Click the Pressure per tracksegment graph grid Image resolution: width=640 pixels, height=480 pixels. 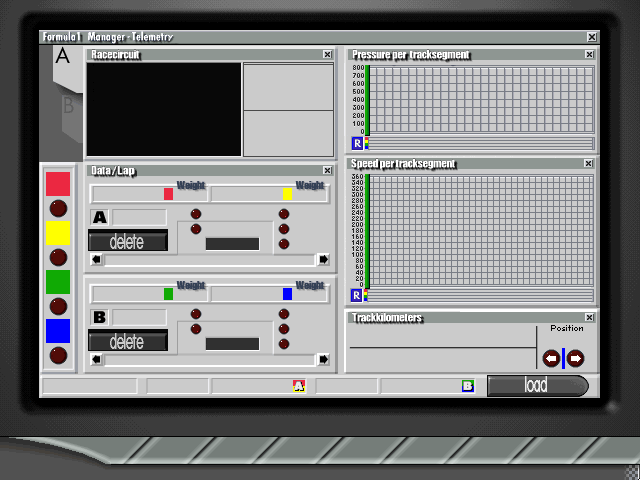[x=482, y=100]
